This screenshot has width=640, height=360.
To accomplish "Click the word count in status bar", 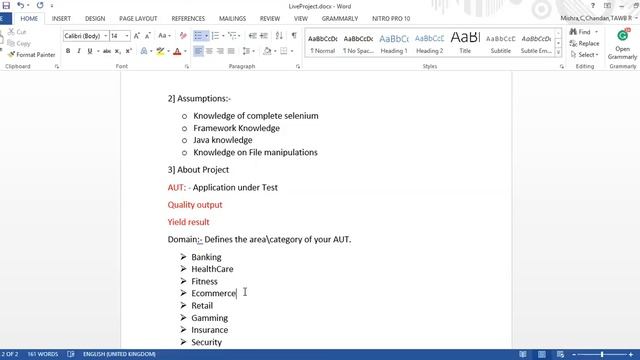I will click(x=43, y=354).
